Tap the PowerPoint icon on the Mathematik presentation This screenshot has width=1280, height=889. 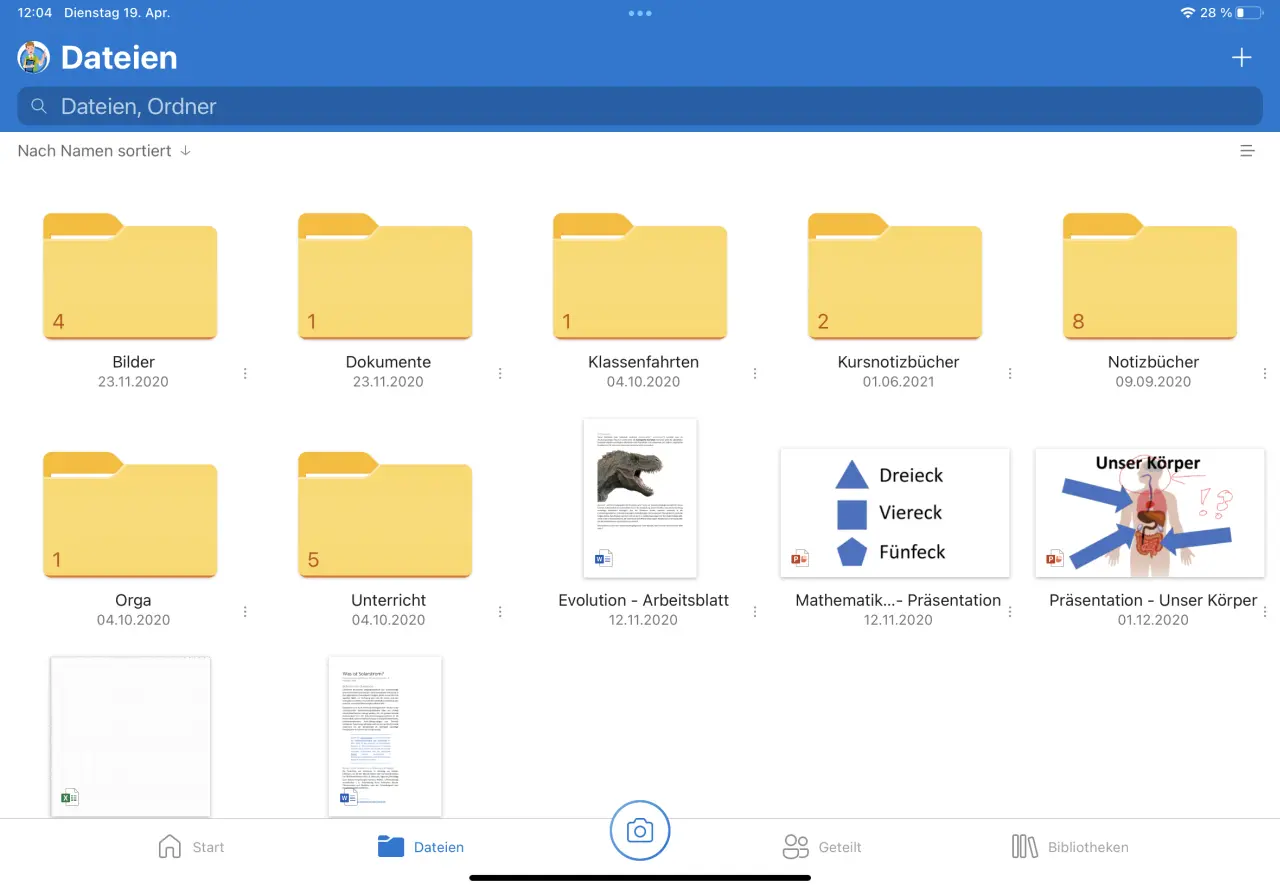[x=800, y=558]
